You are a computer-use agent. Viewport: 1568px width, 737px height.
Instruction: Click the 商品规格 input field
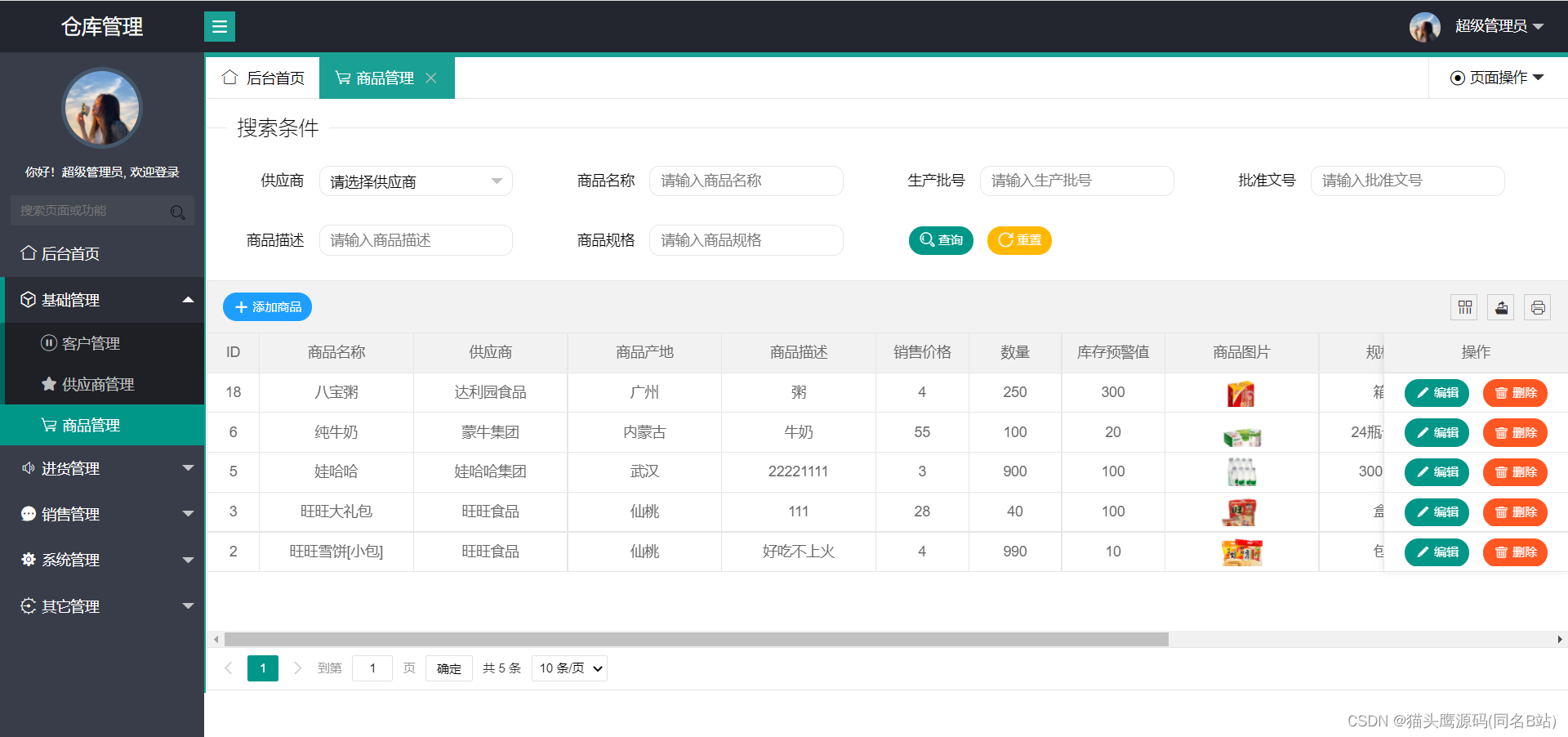[x=746, y=240]
